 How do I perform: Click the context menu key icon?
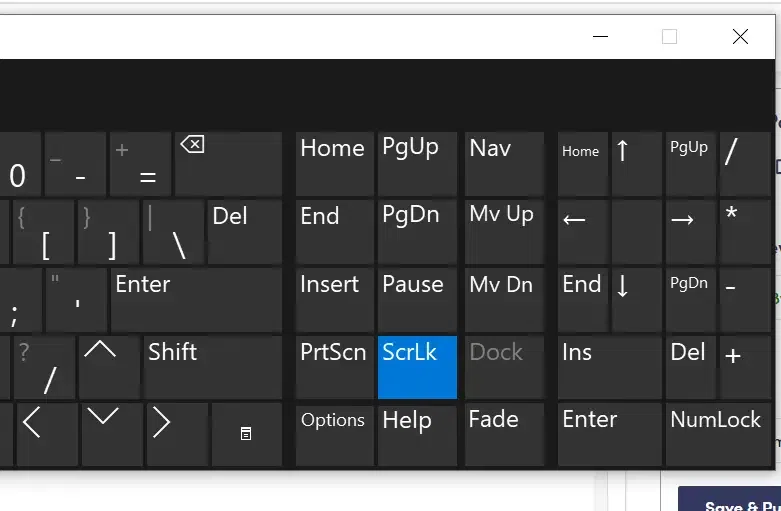coord(246,433)
